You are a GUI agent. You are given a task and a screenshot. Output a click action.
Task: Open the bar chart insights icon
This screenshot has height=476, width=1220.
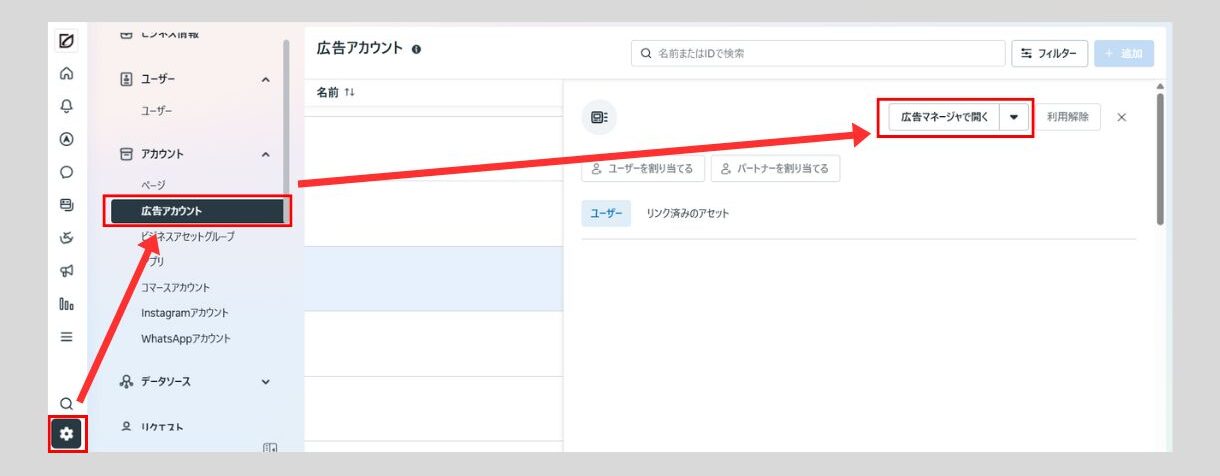pos(67,303)
